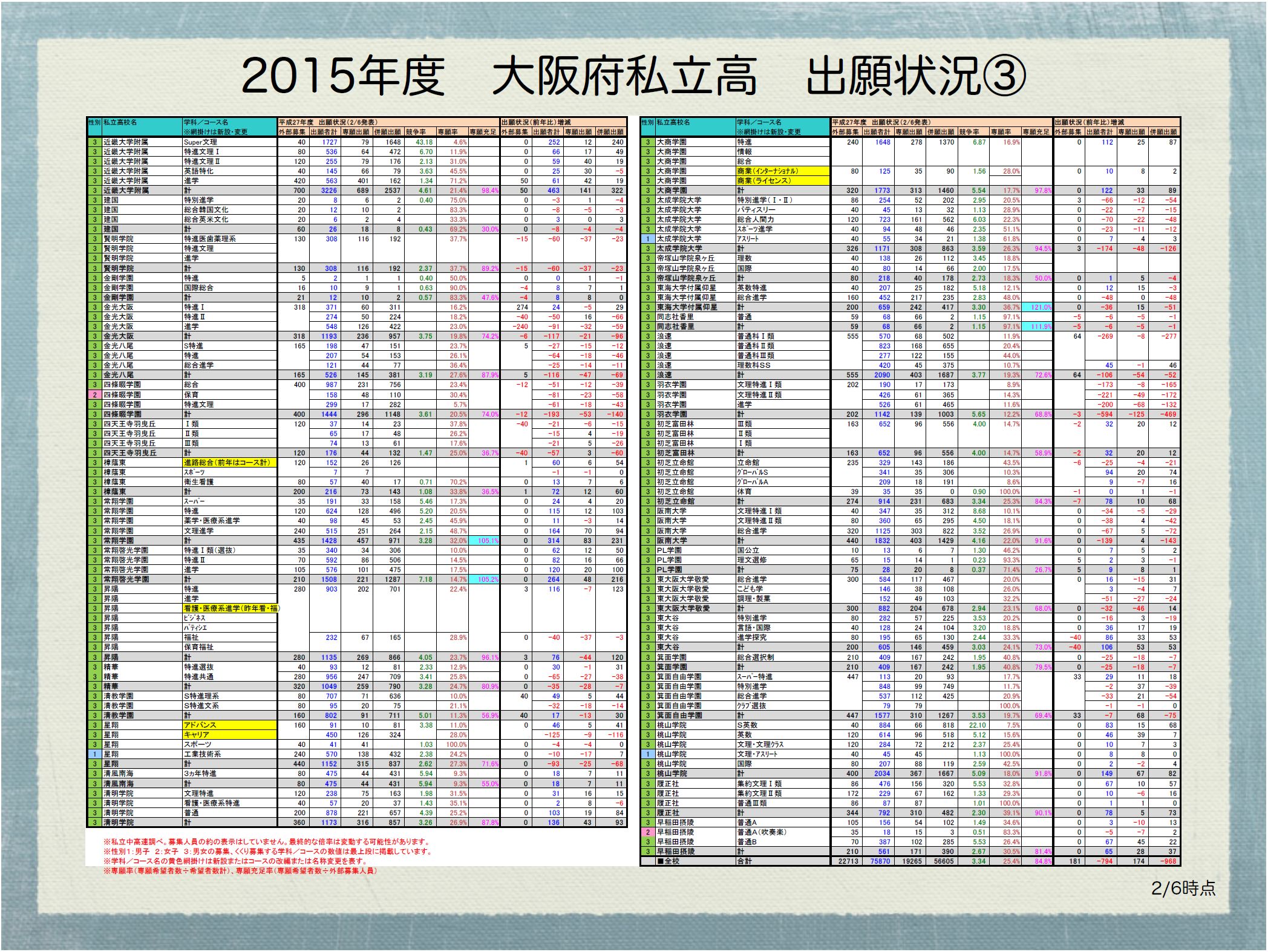
Task: Click the yellow '看護・医療系進学' cell of 昇陽
Action: (230, 608)
